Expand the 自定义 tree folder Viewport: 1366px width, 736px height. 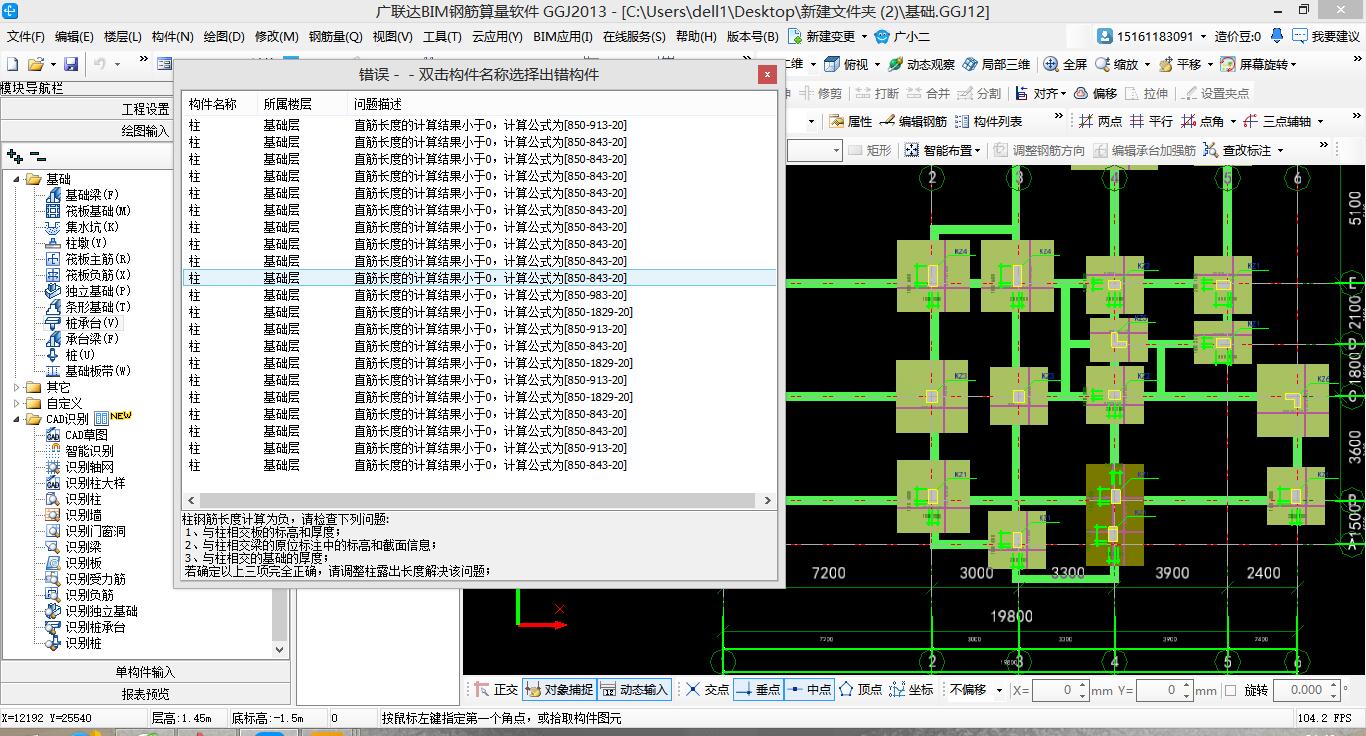click(x=17, y=403)
